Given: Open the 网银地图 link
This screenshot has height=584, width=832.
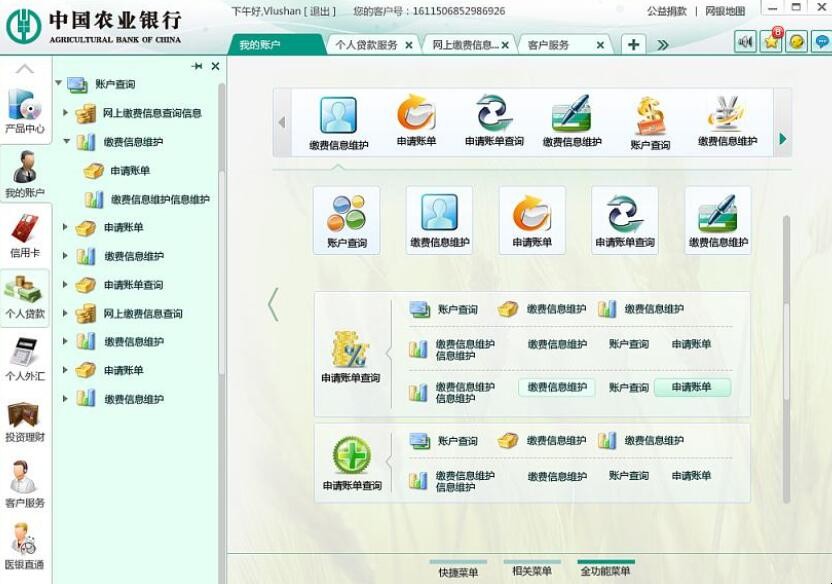Looking at the screenshot, I should tap(725, 11).
